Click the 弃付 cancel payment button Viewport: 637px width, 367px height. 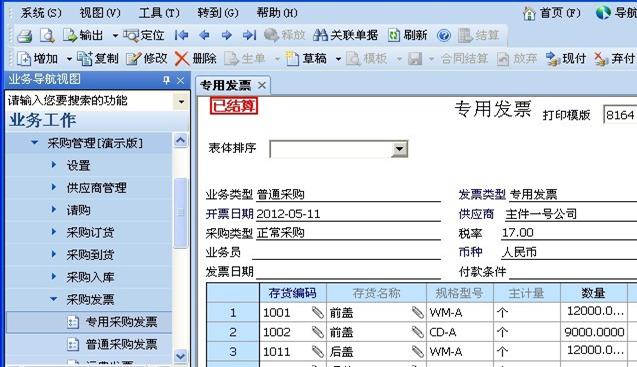(x=615, y=59)
